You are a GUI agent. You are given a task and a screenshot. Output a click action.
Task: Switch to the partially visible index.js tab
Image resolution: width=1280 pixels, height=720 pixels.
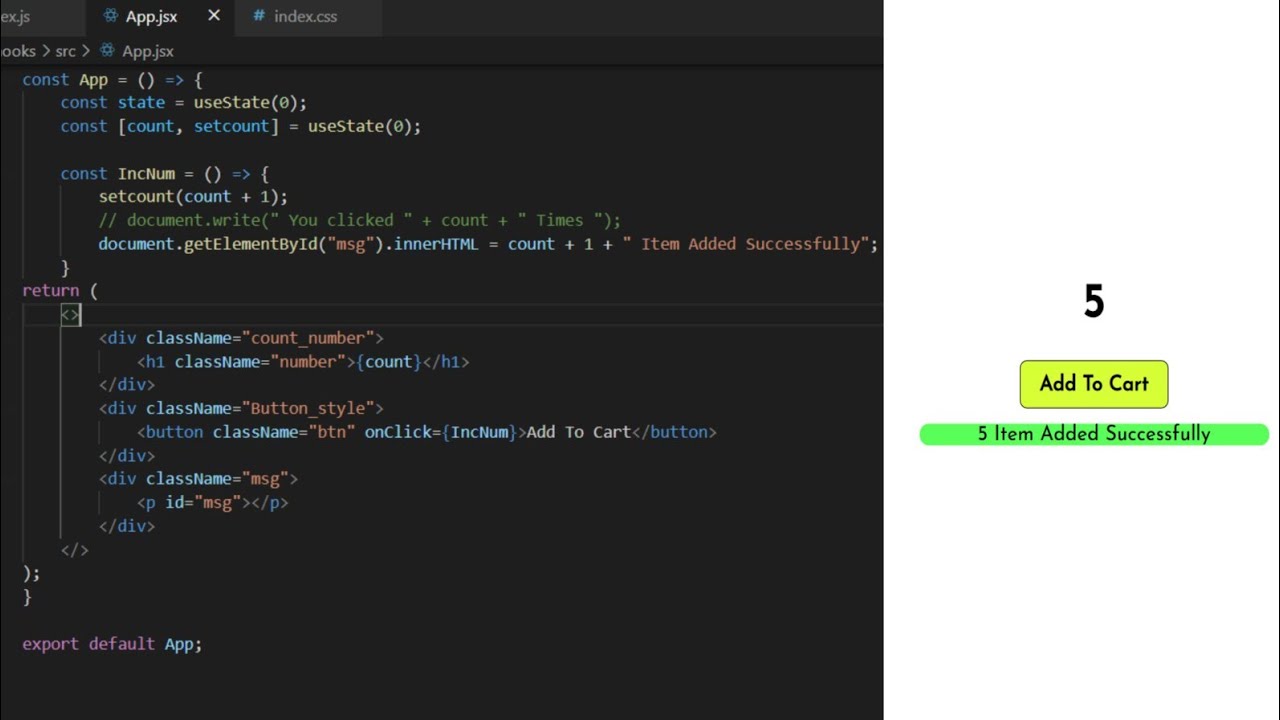(x=16, y=16)
